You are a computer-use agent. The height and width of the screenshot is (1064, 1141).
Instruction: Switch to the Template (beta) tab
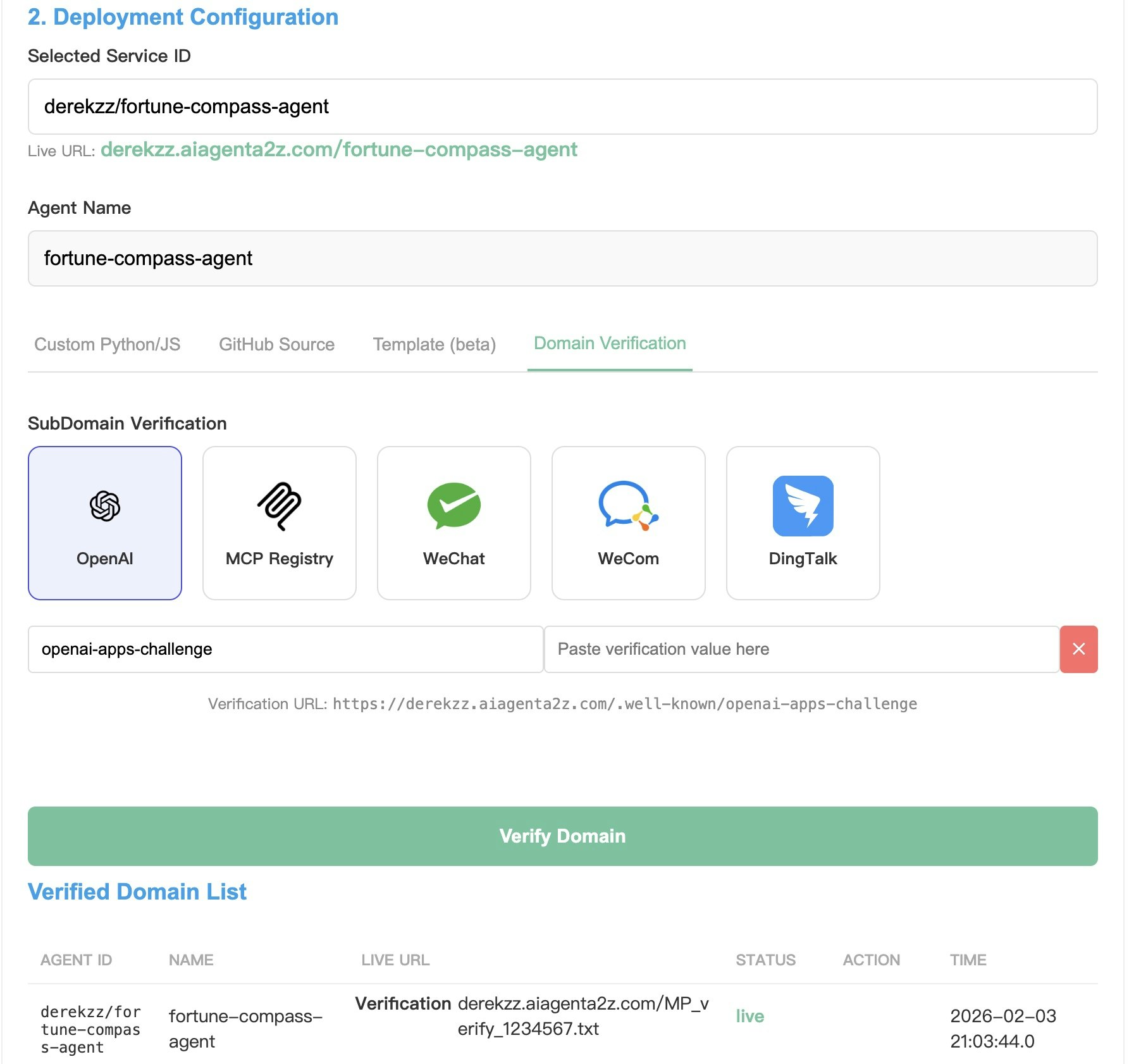pos(433,344)
